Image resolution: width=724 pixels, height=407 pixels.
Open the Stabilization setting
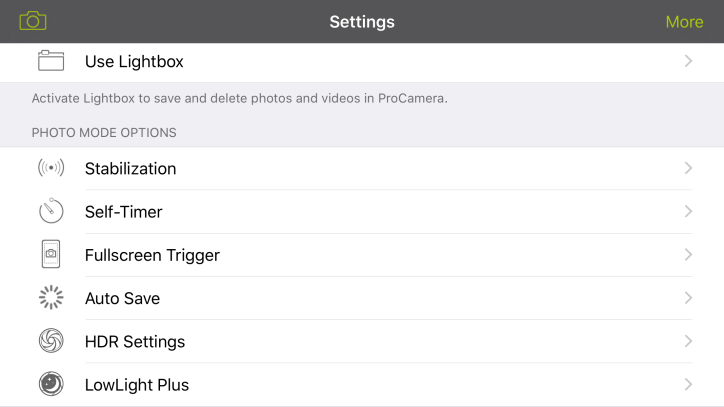pos(130,169)
